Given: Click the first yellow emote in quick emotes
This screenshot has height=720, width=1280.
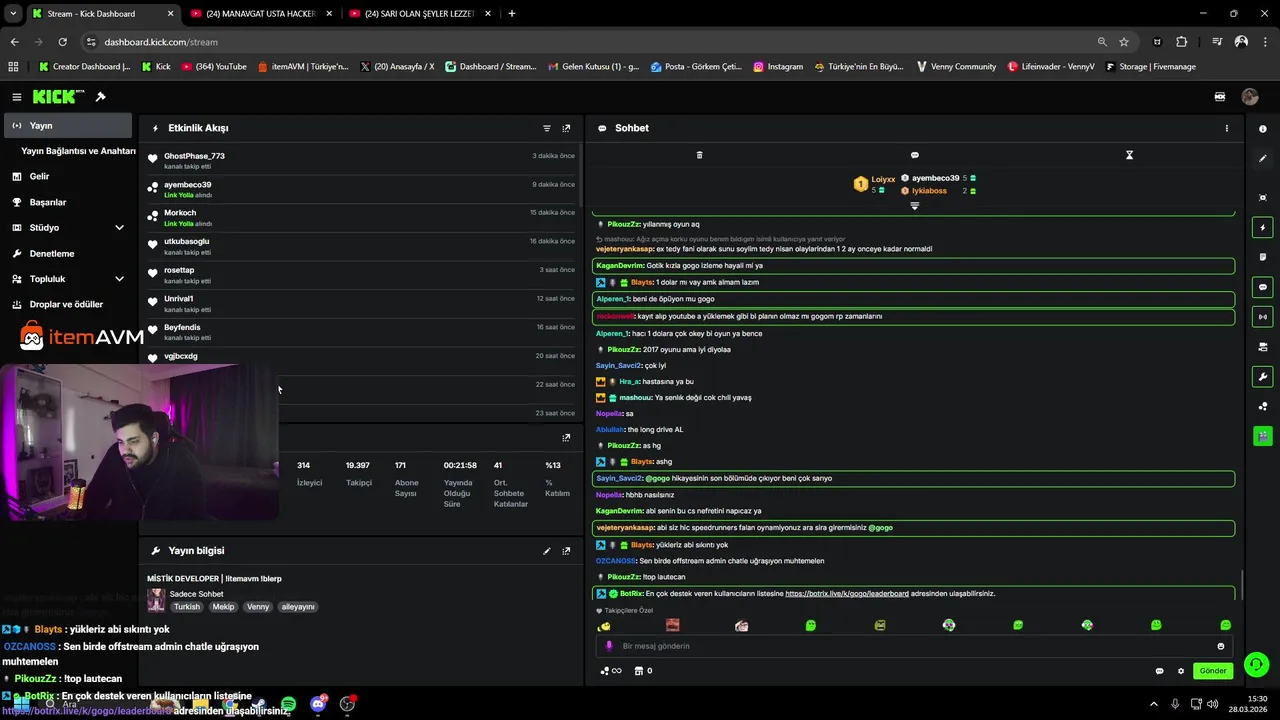Looking at the screenshot, I should [604, 626].
